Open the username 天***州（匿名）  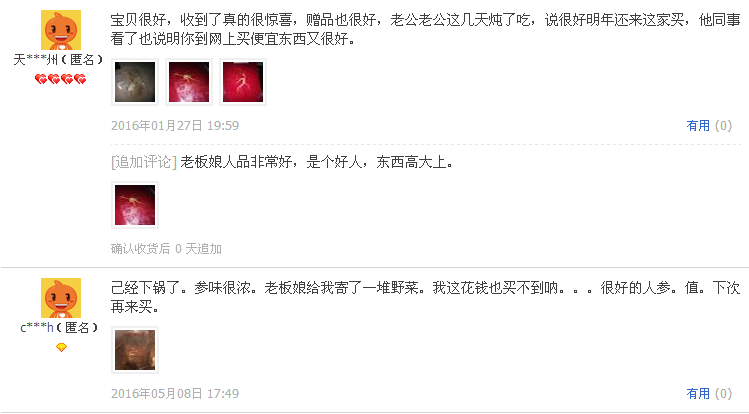click(58, 60)
